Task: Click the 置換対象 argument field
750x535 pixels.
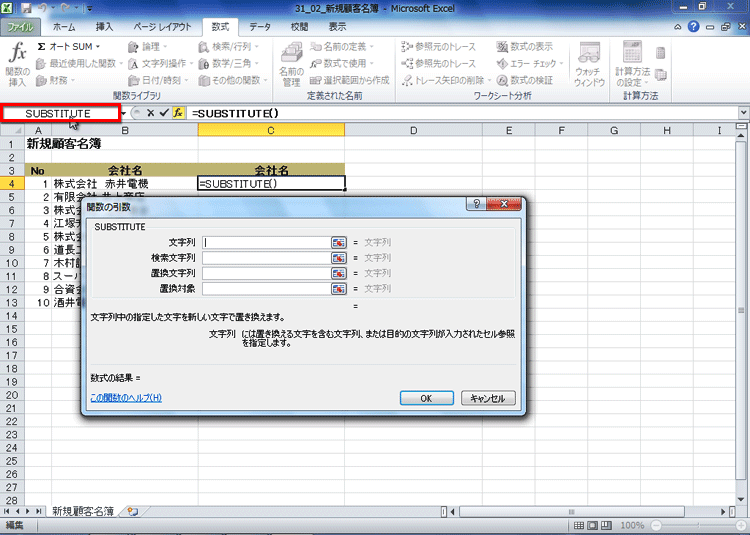Action: click(x=266, y=288)
